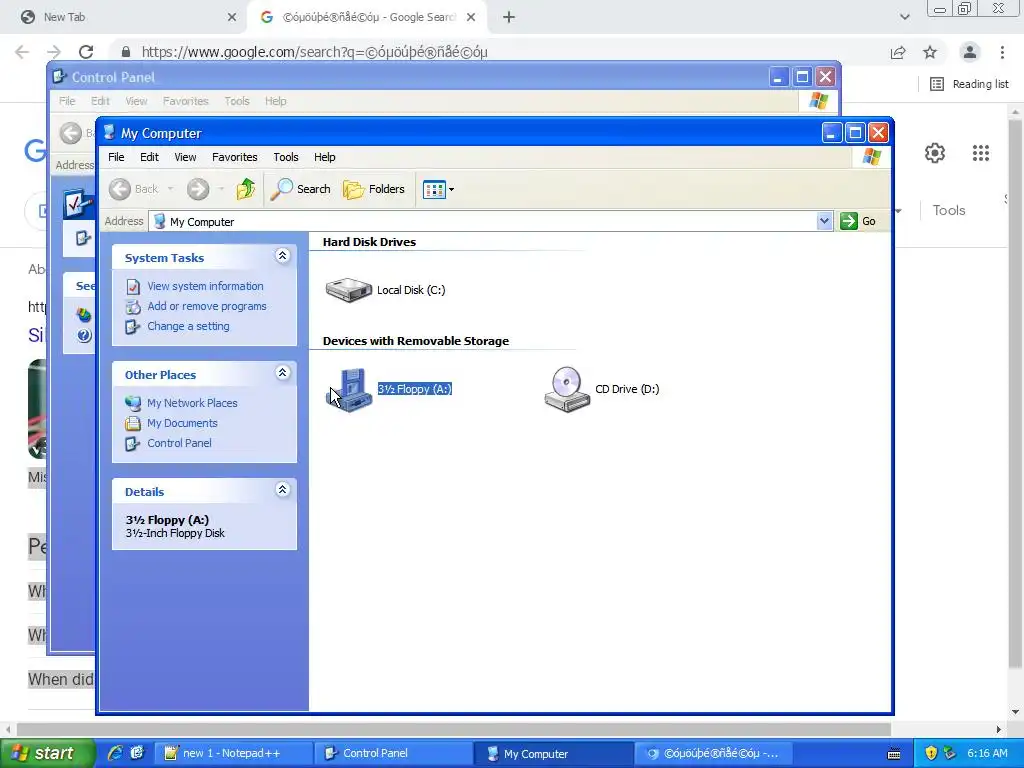
Task: Go to My Network Places
Action: click(192, 403)
